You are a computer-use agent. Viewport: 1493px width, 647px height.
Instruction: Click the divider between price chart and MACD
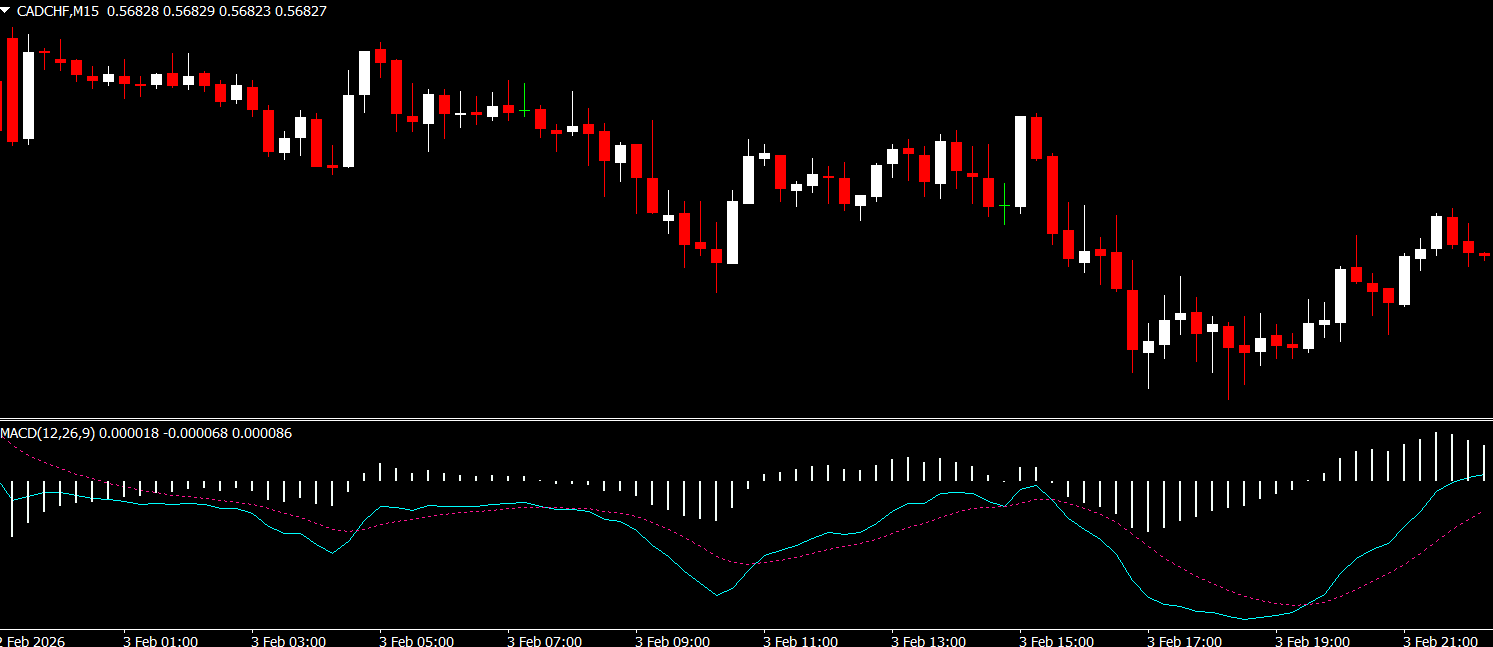click(746, 419)
